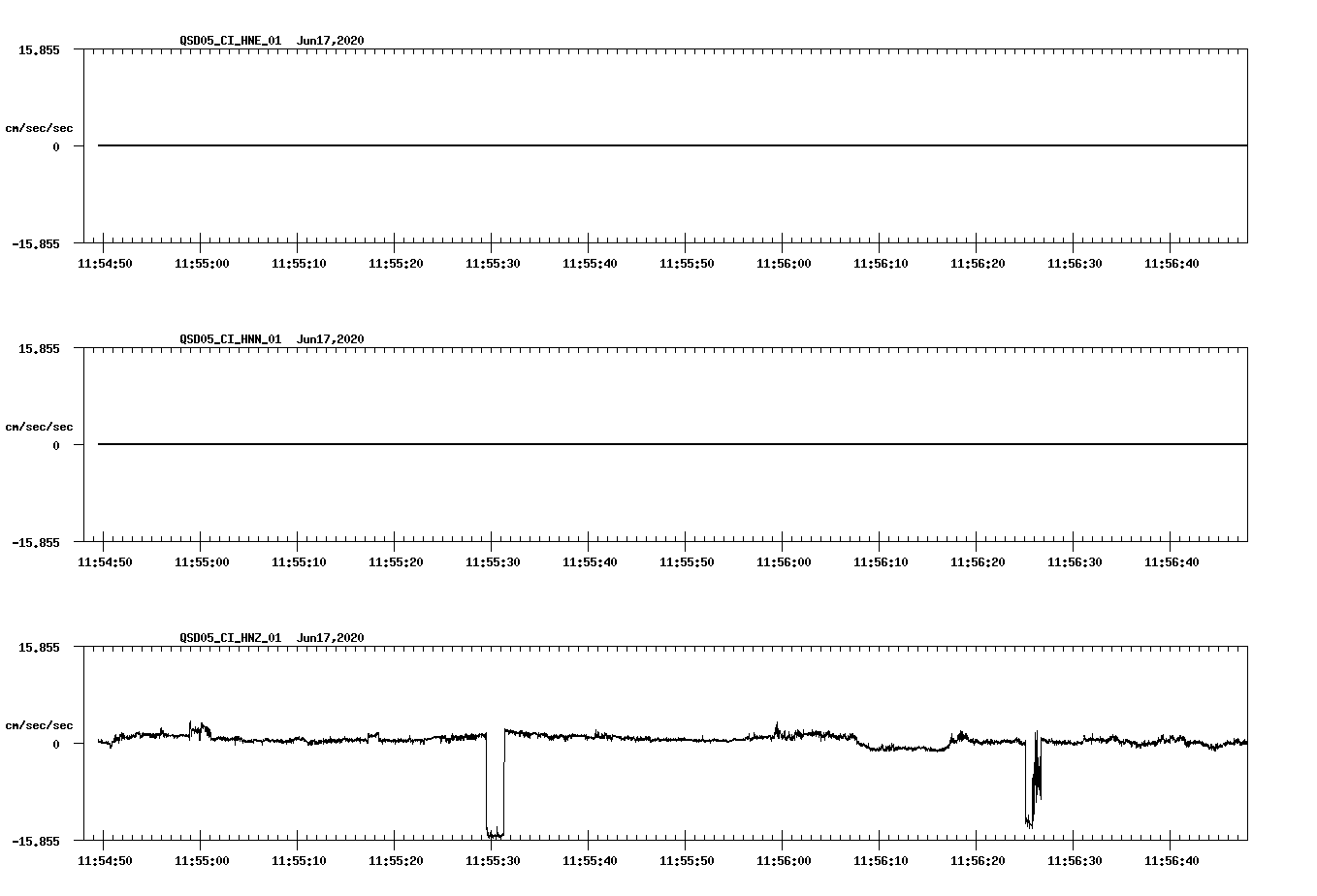
Task: Click 11:55:30 time label under HNE plot
Action: coord(493,264)
